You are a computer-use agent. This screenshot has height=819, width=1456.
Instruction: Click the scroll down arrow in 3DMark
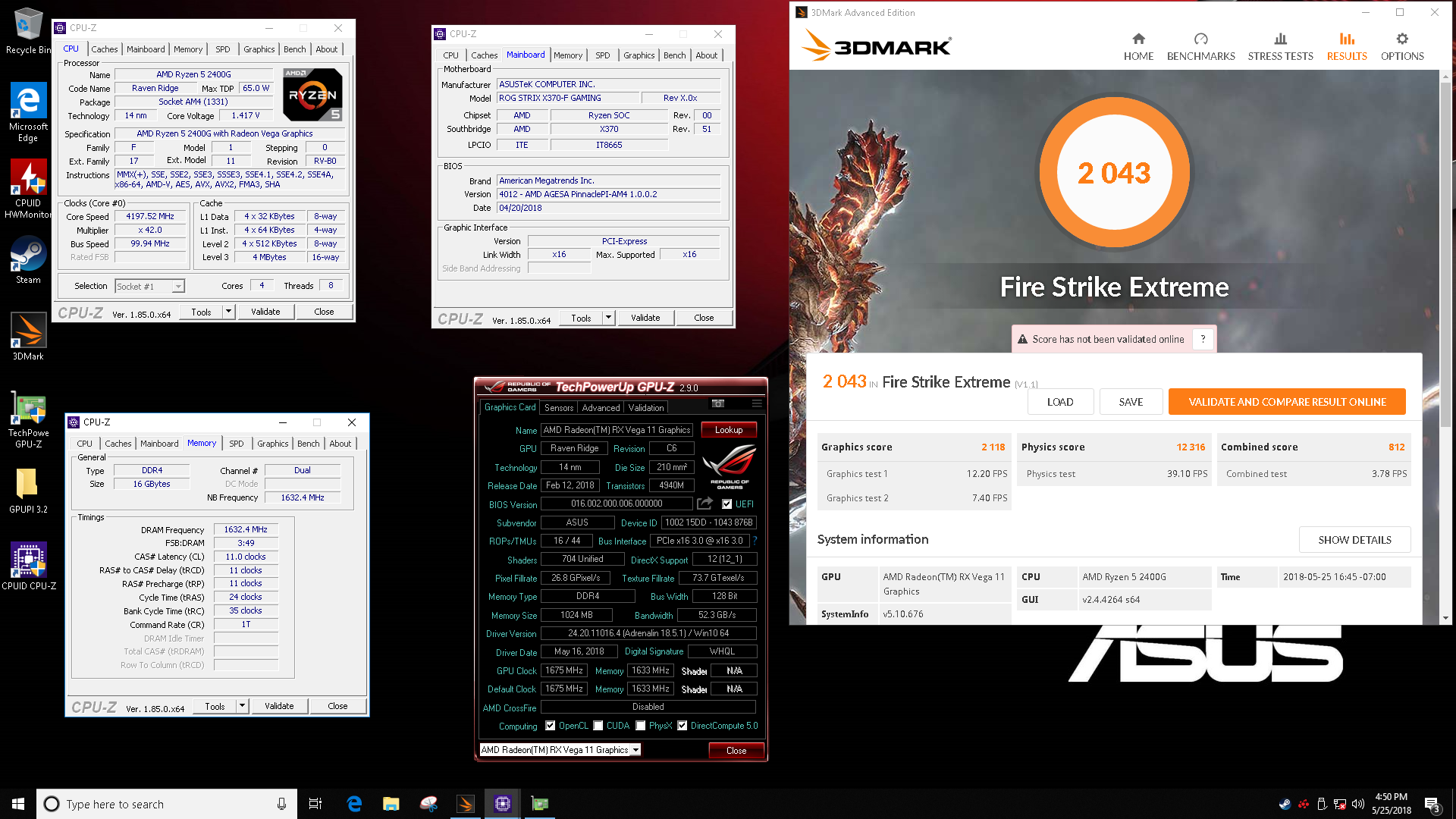(1445, 618)
